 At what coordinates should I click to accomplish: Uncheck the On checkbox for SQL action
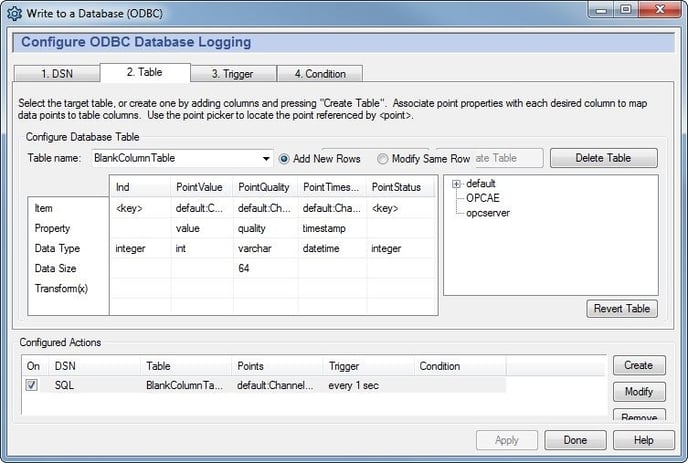(x=31, y=385)
